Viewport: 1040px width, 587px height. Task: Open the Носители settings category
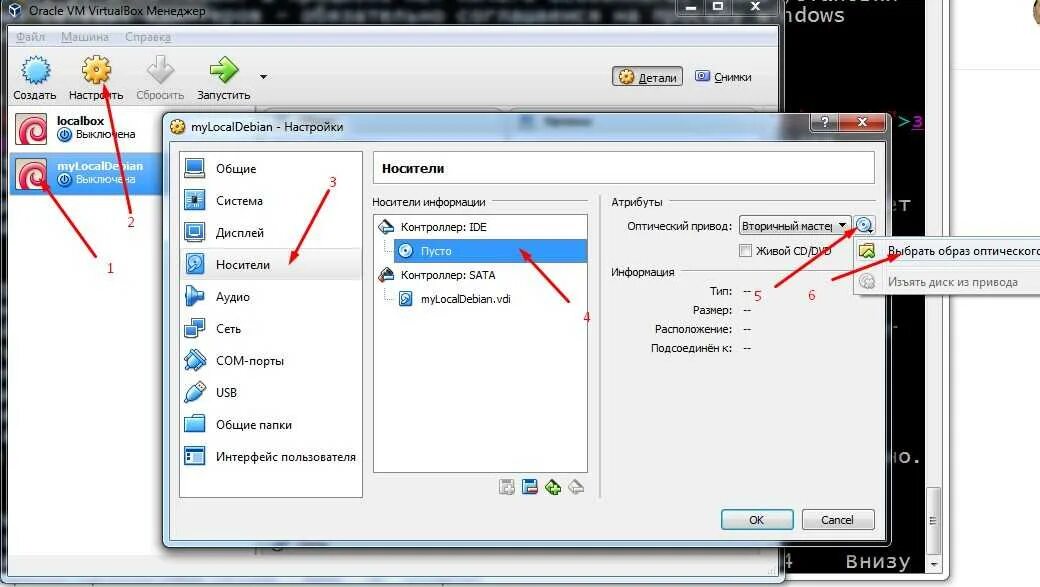[x=271, y=265]
